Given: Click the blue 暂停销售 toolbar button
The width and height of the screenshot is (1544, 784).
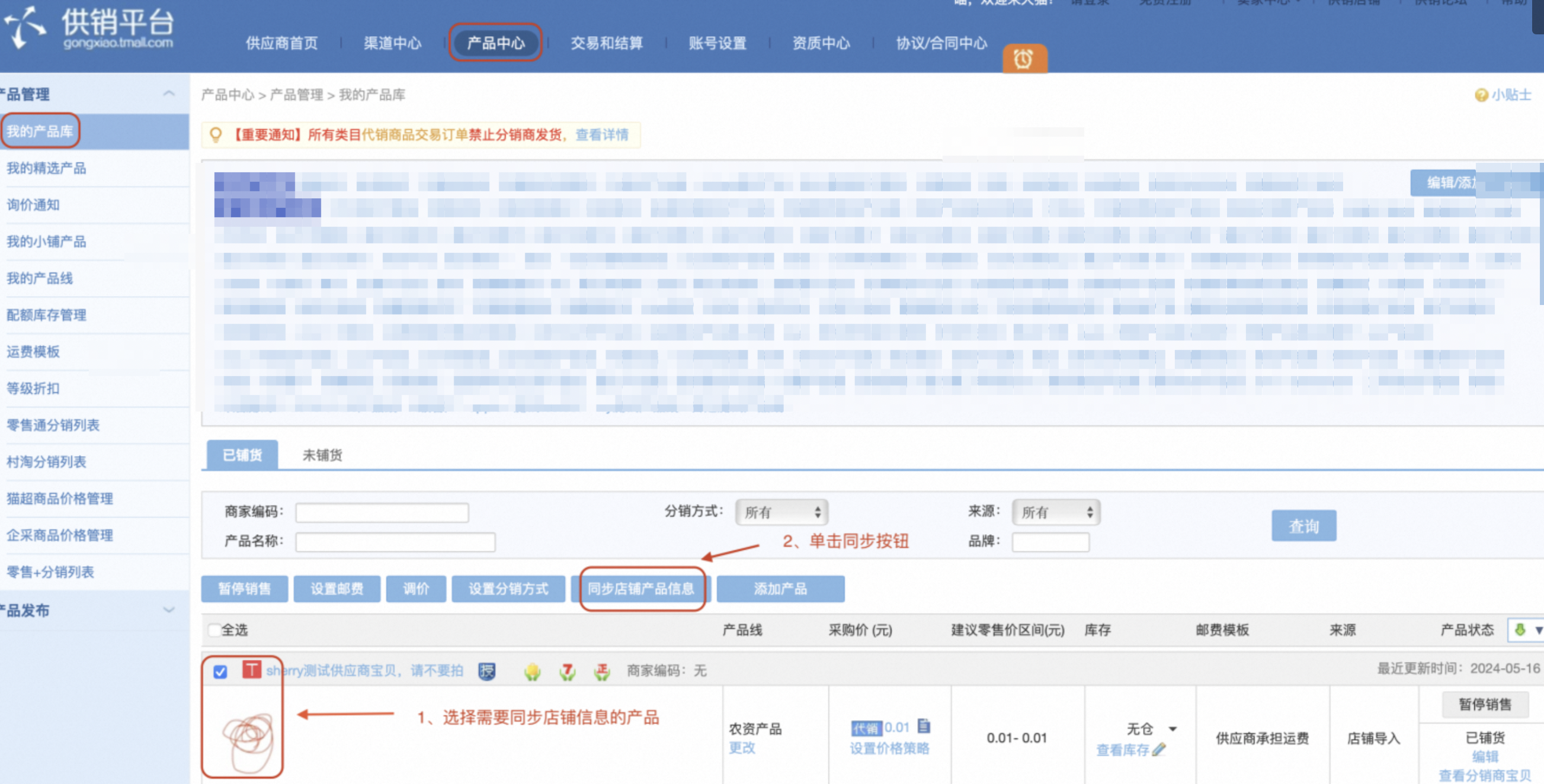Looking at the screenshot, I should (245, 589).
